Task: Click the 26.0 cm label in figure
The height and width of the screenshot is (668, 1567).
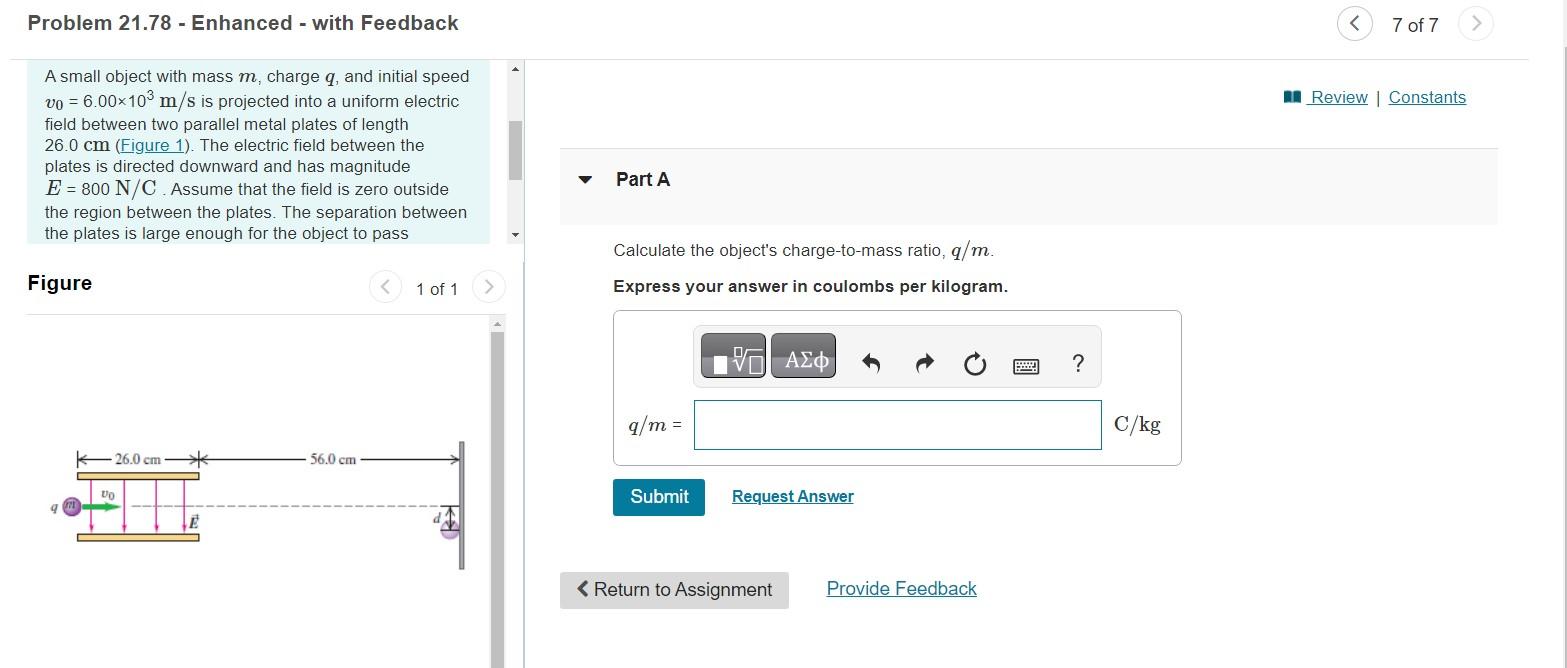Action: point(138,459)
